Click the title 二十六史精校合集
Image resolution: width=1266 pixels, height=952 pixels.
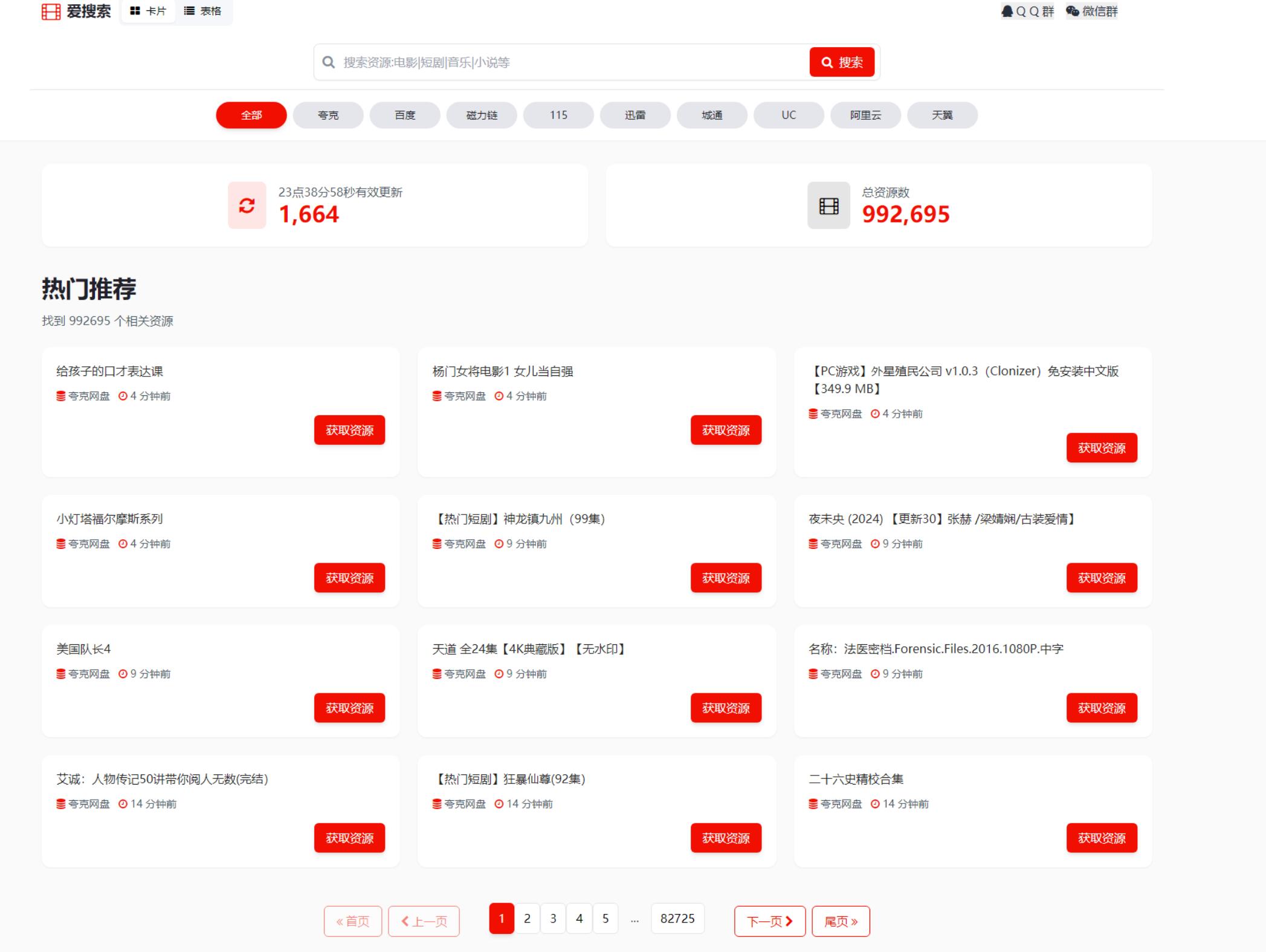coord(856,779)
